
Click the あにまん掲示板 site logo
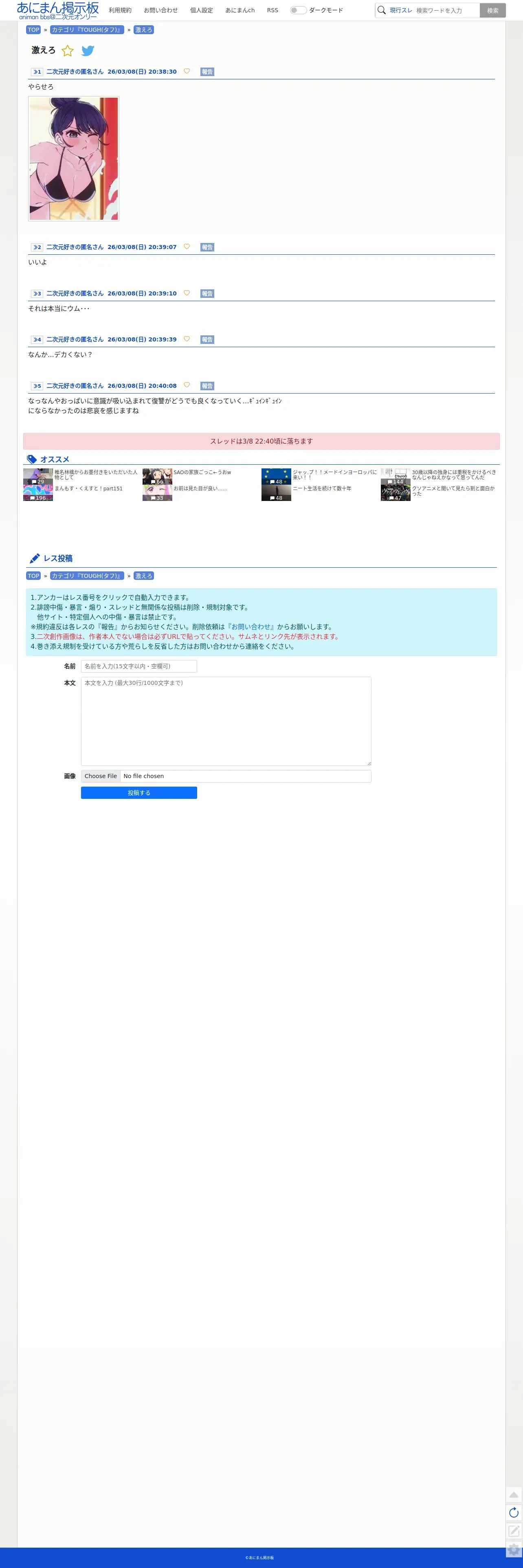(58, 10)
